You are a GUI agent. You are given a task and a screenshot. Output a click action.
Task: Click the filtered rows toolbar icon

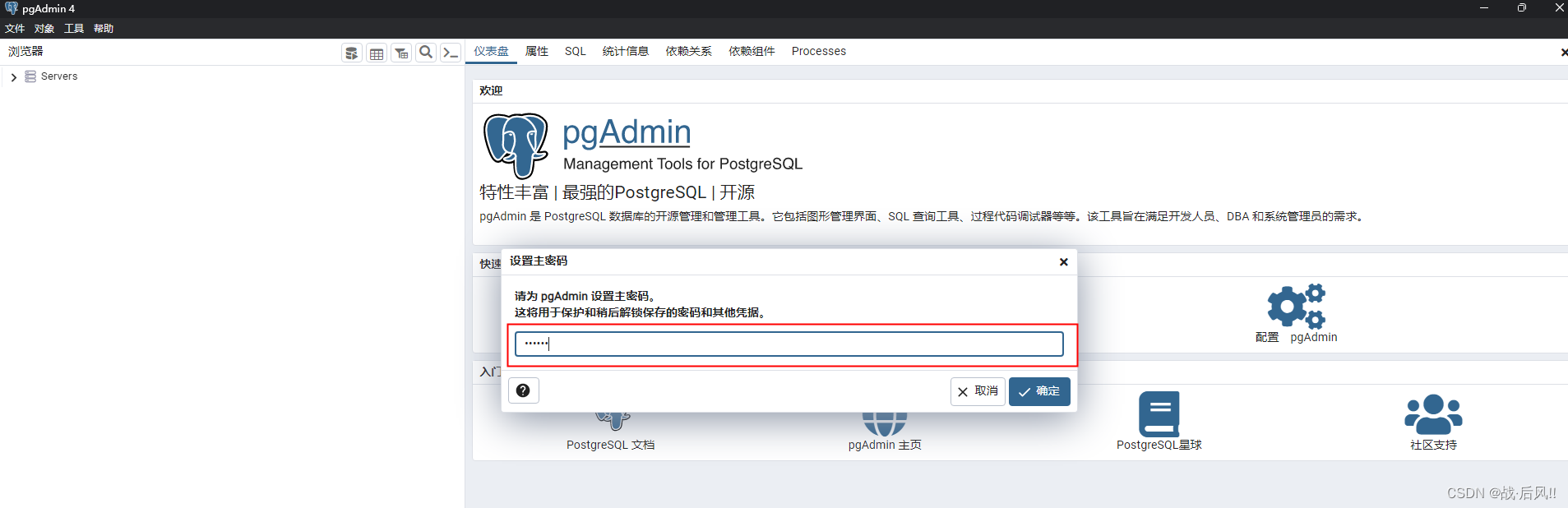tap(401, 53)
